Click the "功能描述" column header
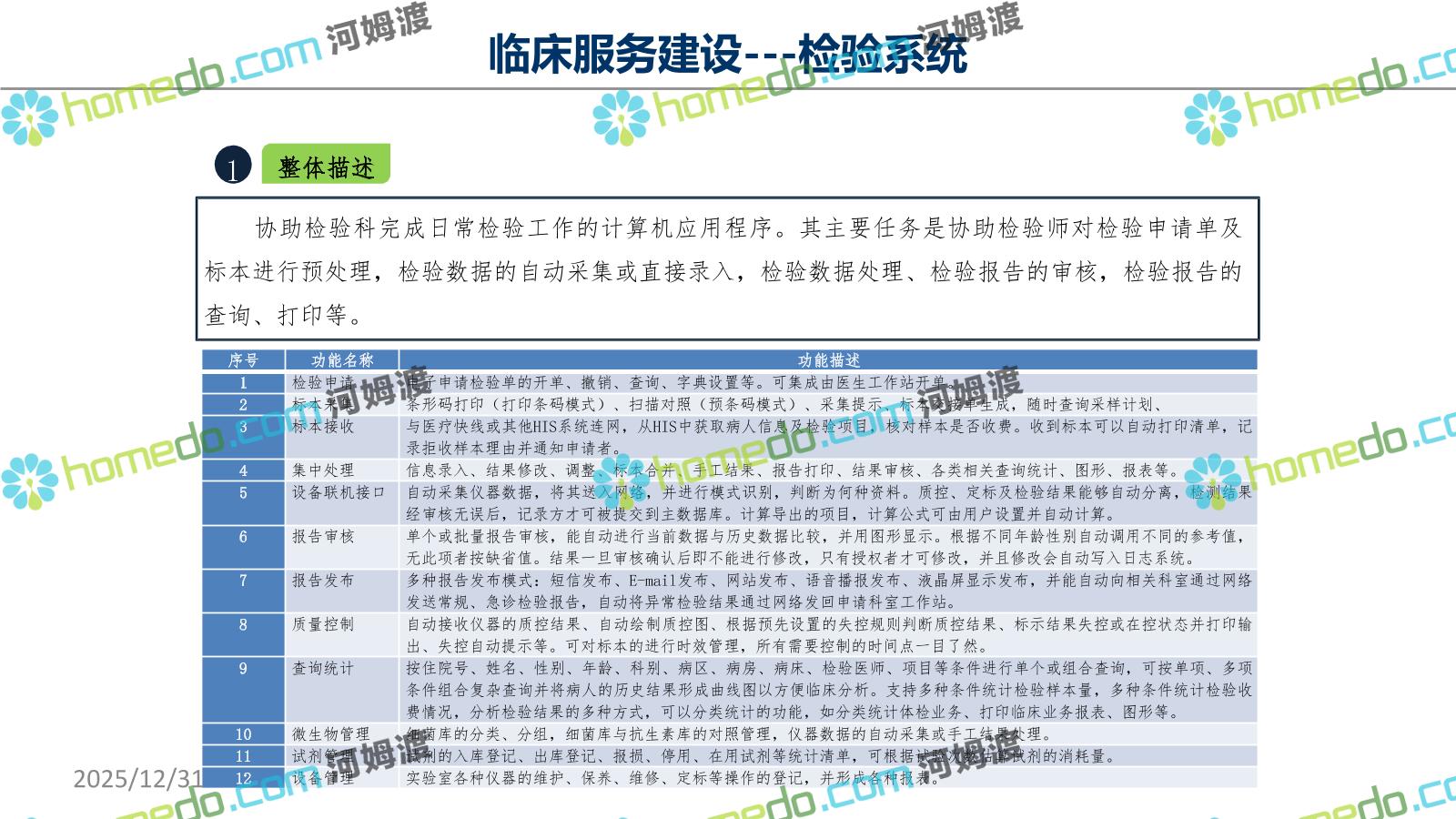 pyautogui.click(x=828, y=360)
